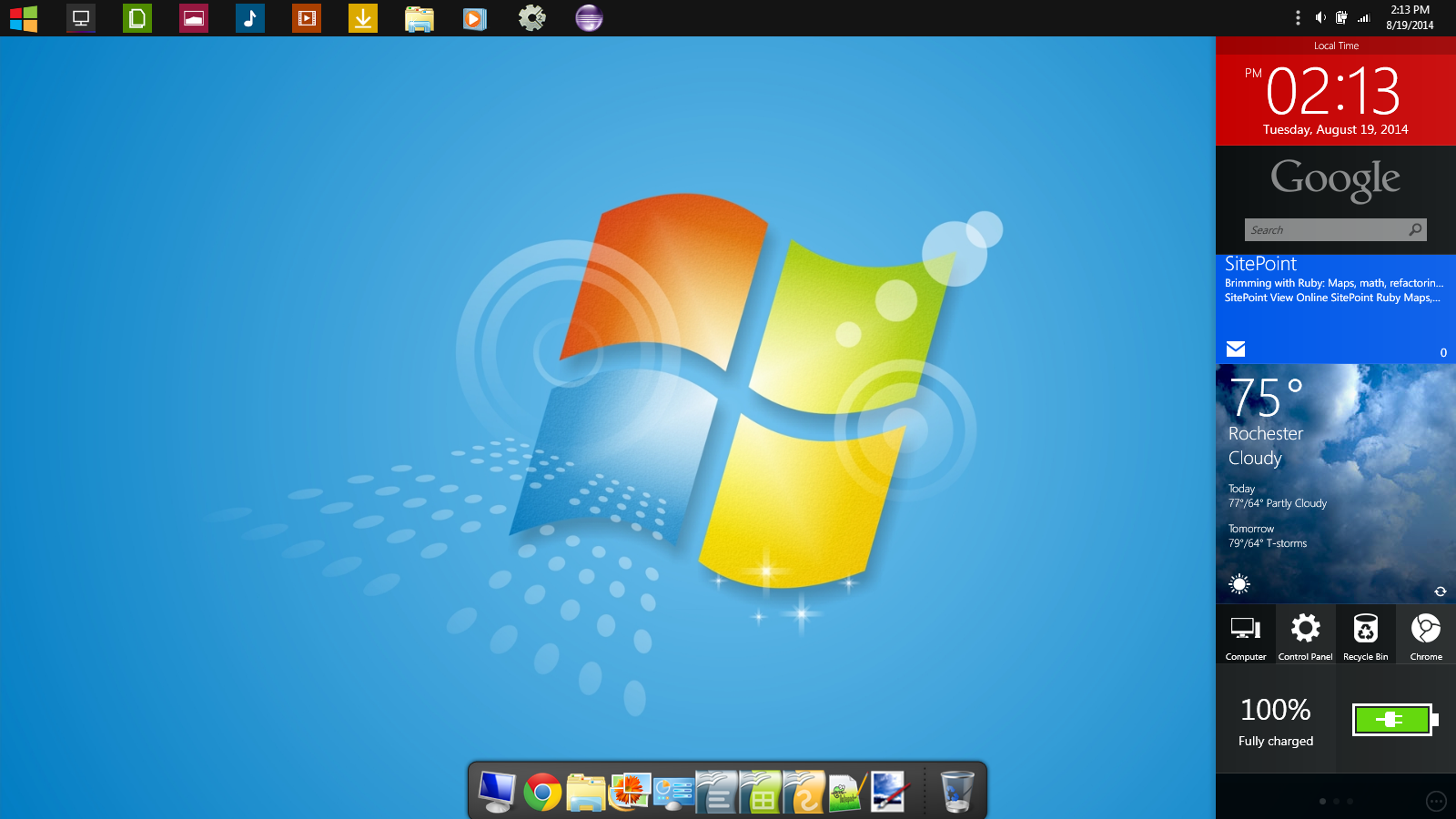The height and width of the screenshot is (819, 1456).
Task: Click the Google logo in sidebar
Action: point(1335,179)
